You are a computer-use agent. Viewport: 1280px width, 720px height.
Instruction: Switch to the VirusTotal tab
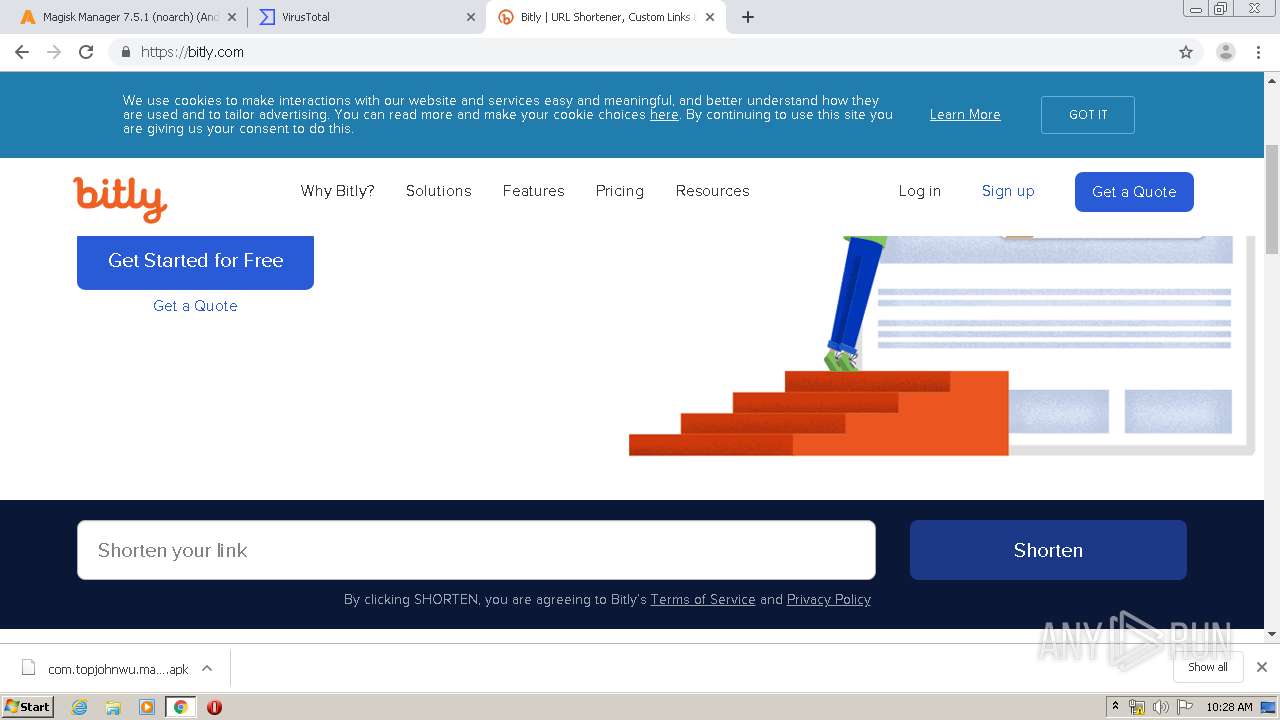tap(366, 17)
